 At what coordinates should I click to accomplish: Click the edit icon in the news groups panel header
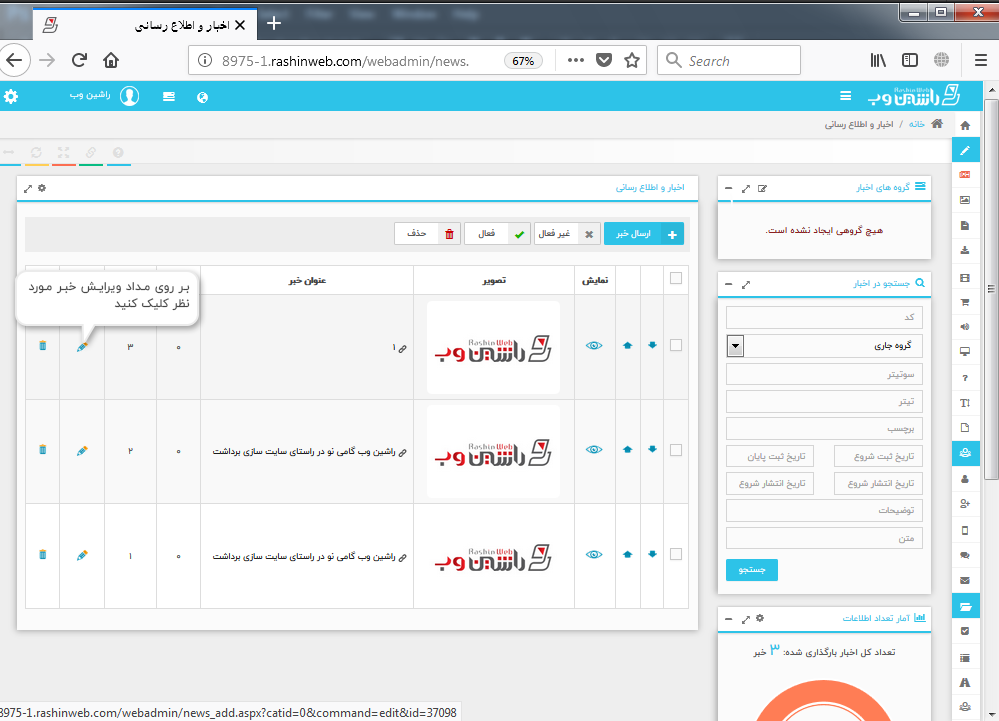pos(763,189)
